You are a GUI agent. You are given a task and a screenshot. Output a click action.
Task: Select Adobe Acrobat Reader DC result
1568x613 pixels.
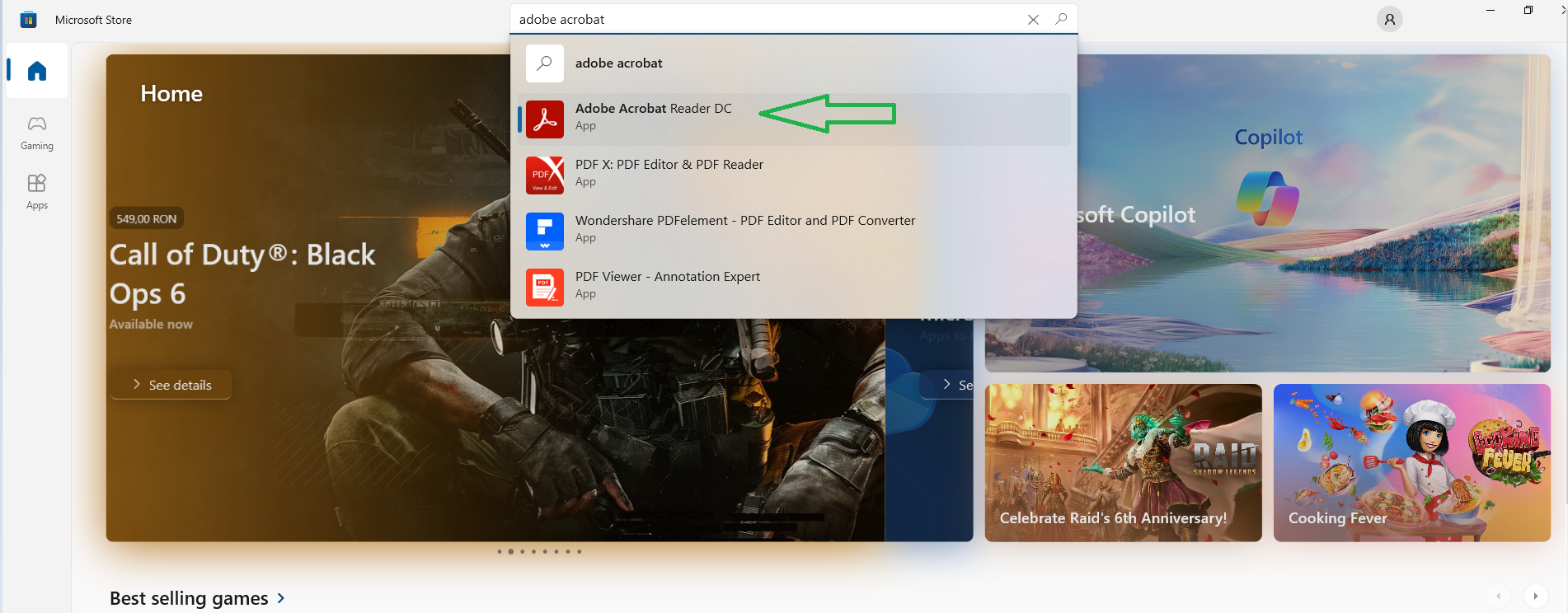point(794,119)
